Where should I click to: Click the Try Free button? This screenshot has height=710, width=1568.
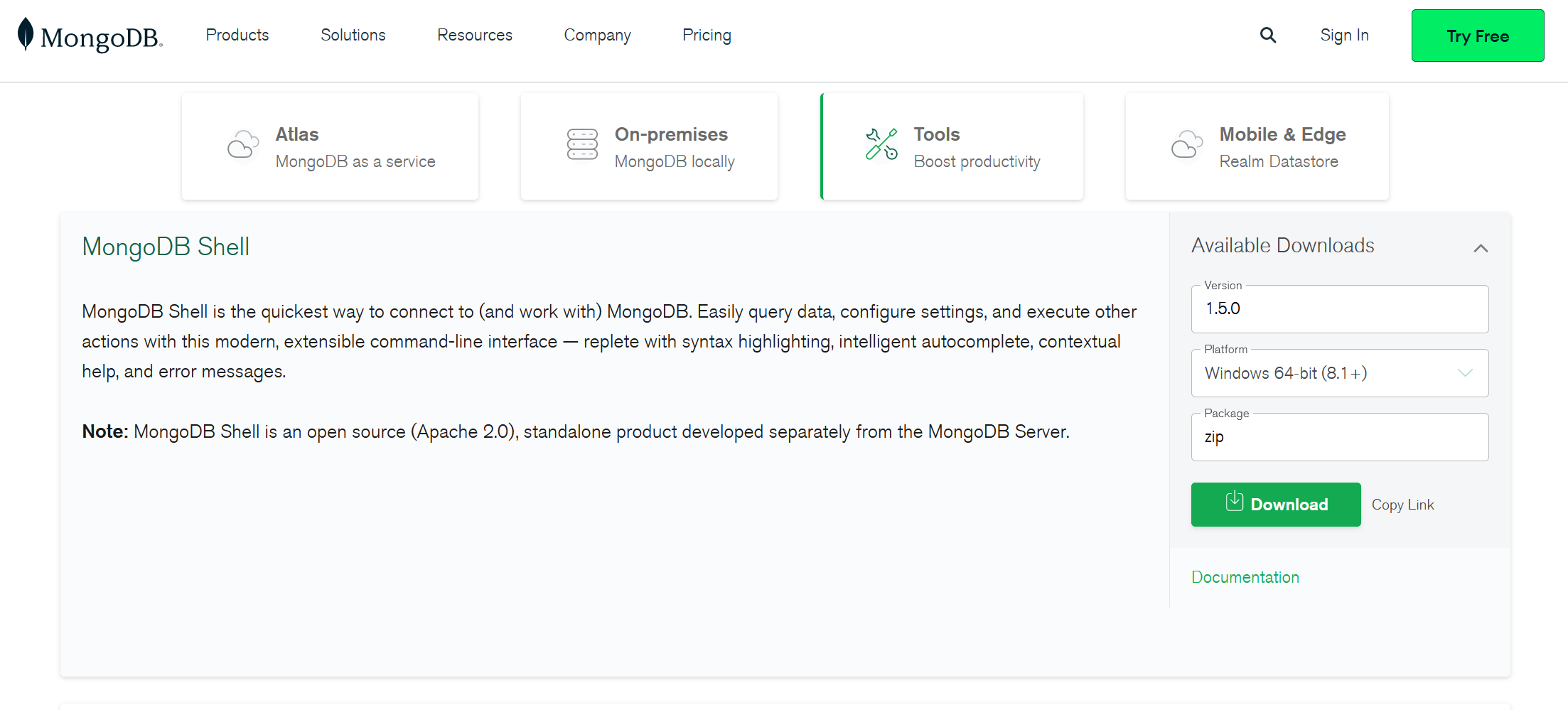point(1477,35)
